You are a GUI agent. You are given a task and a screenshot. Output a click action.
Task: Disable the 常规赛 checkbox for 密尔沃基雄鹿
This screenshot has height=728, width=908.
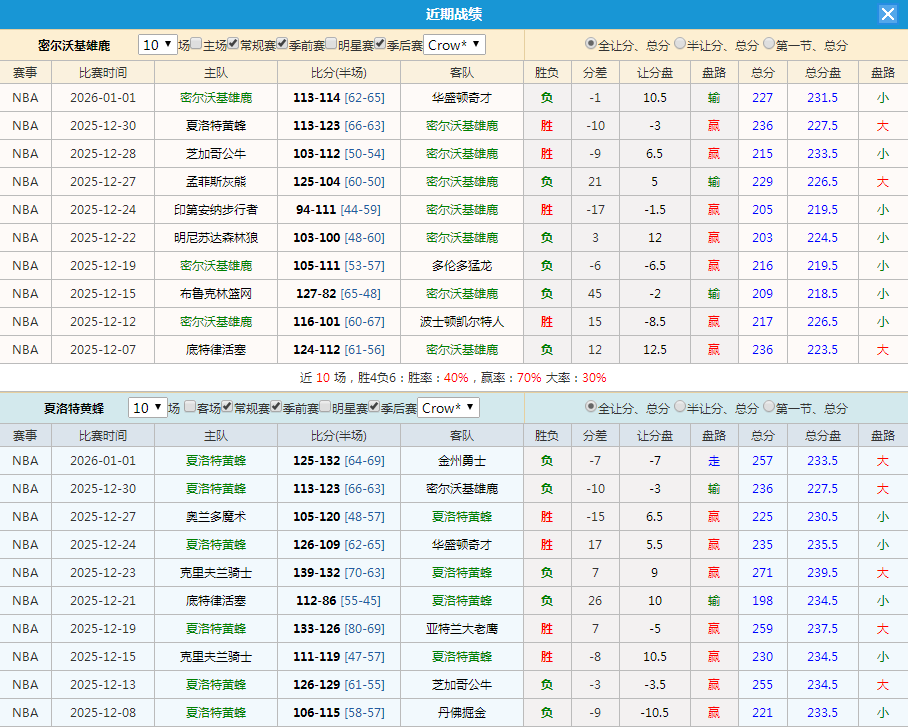(x=234, y=44)
